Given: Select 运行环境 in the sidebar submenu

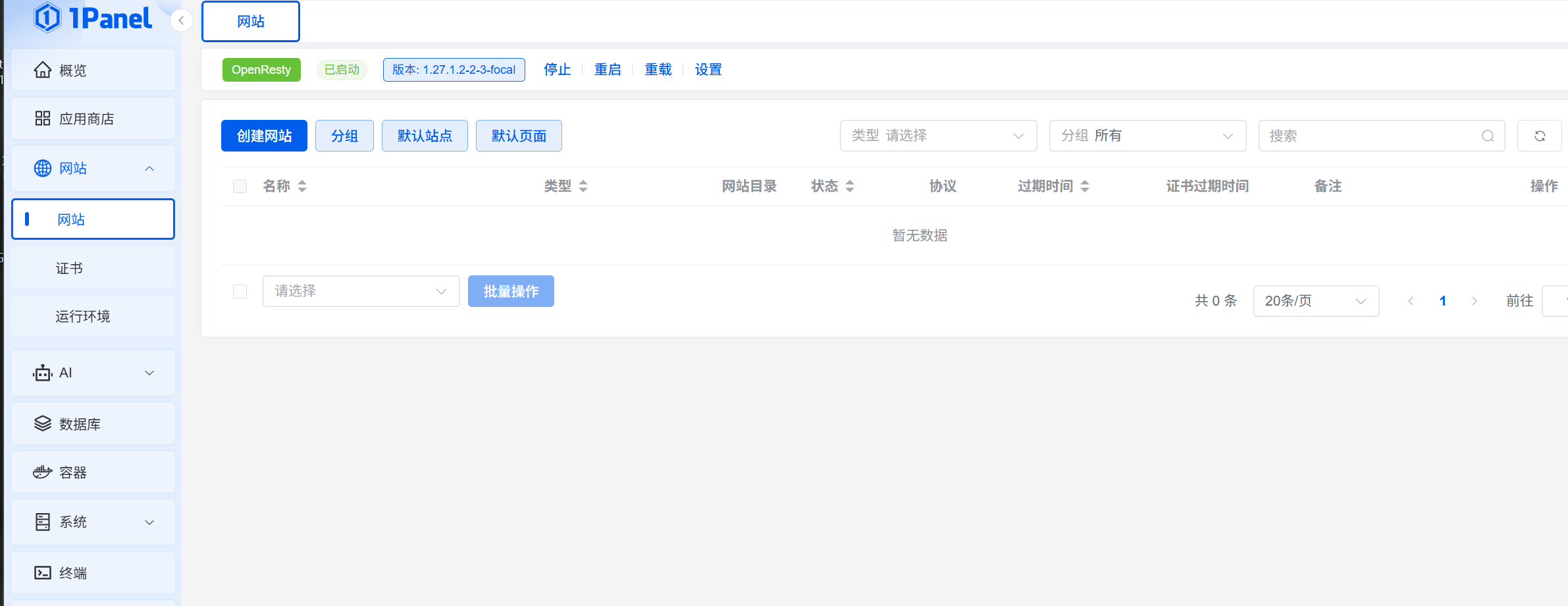Looking at the screenshot, I should coord(83,316).
